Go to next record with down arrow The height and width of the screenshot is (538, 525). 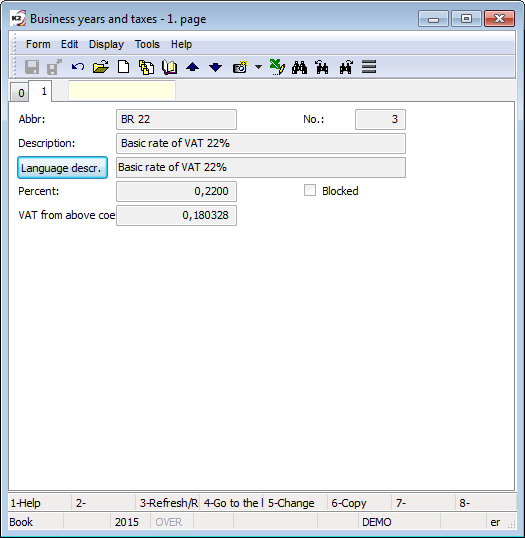[215, 67]
